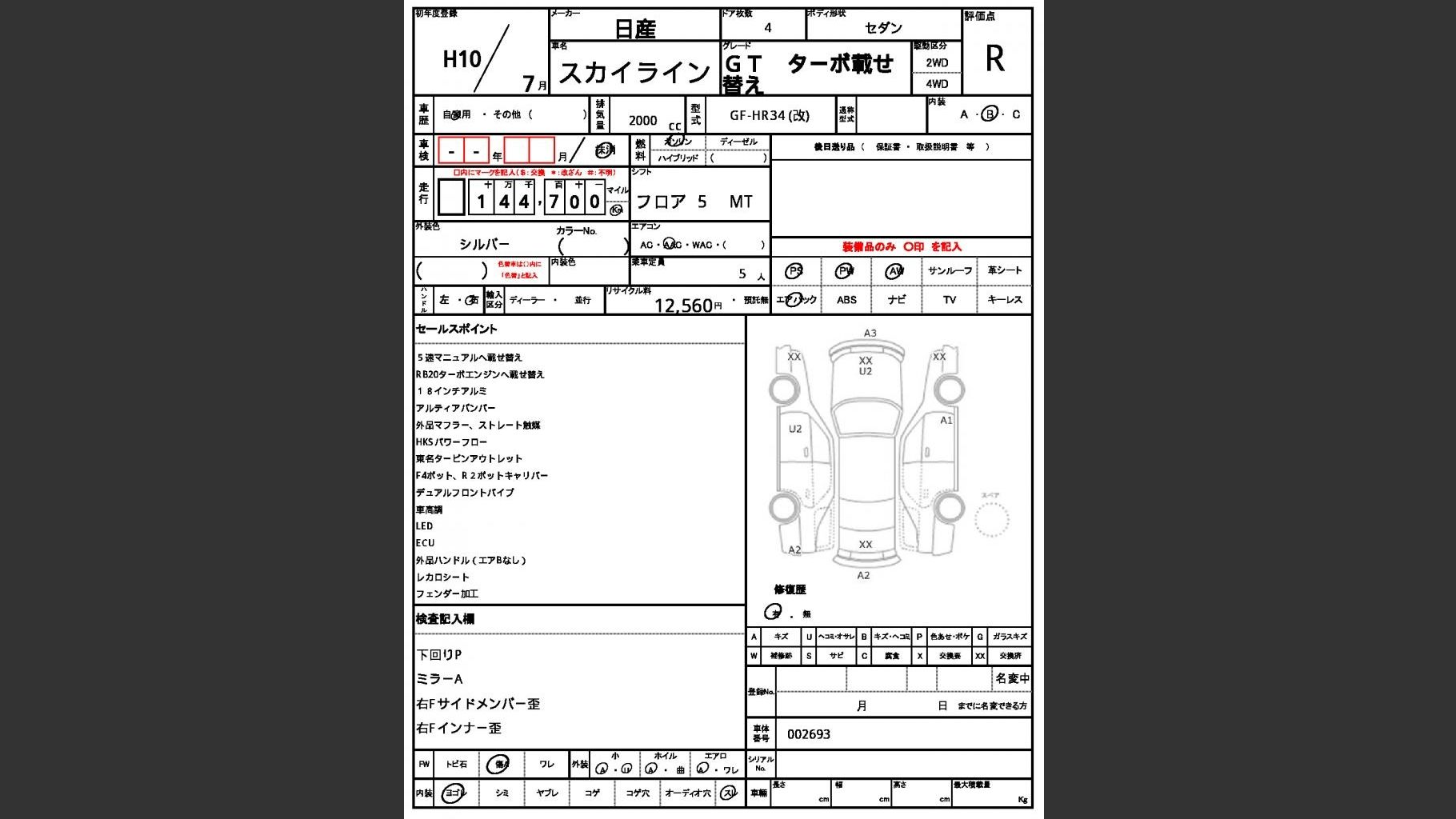
Task: Mark the ナビ equipment cell
Action: point(897,300)
